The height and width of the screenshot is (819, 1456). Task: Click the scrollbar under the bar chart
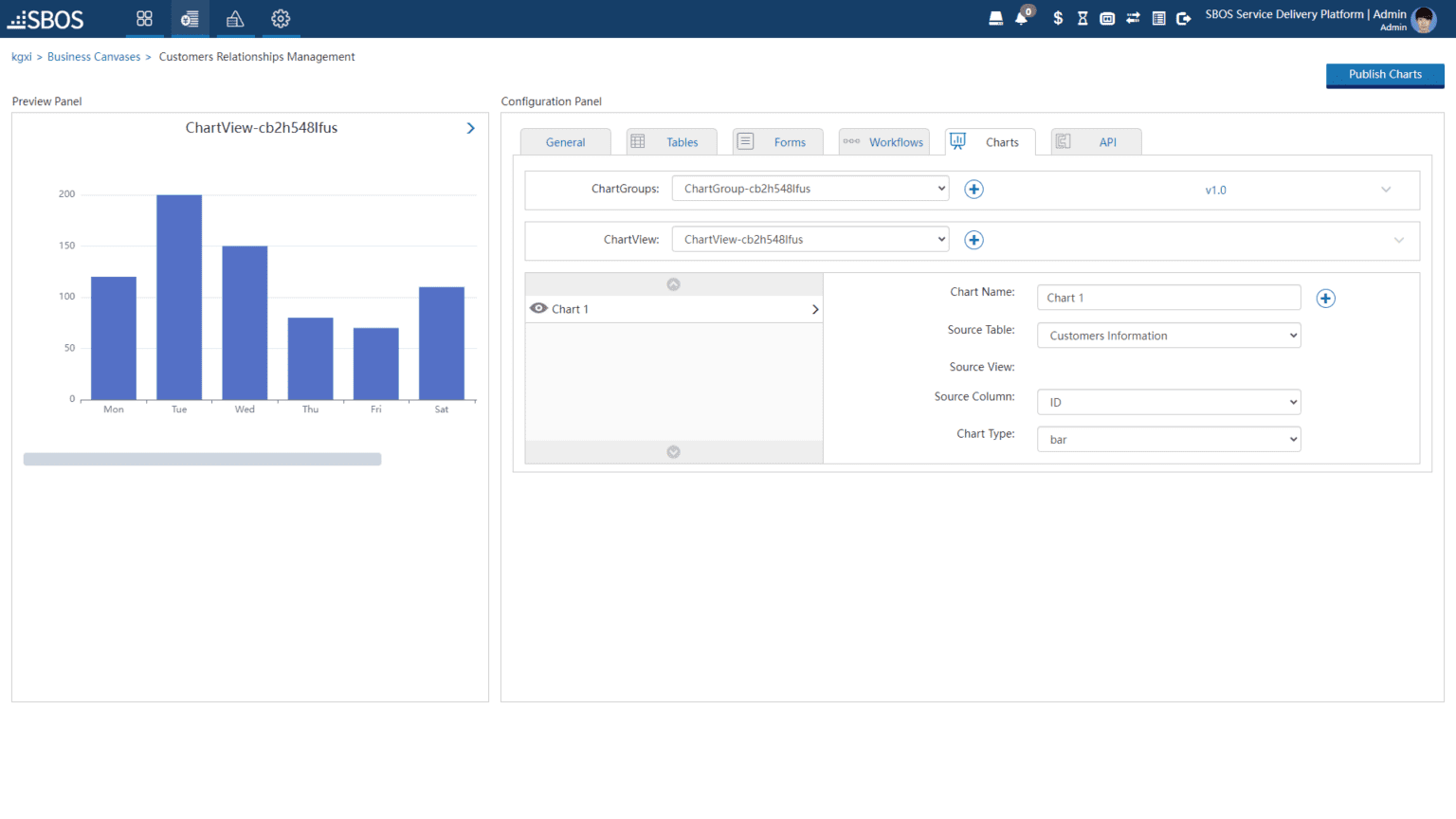(202, 458)
